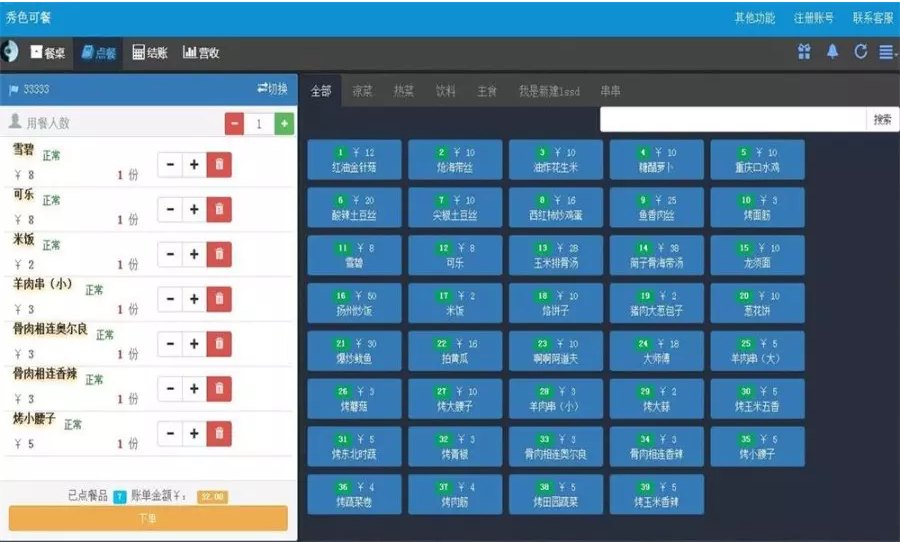
Task: Click the gift icon in the top bar
Action: [804, 52]
